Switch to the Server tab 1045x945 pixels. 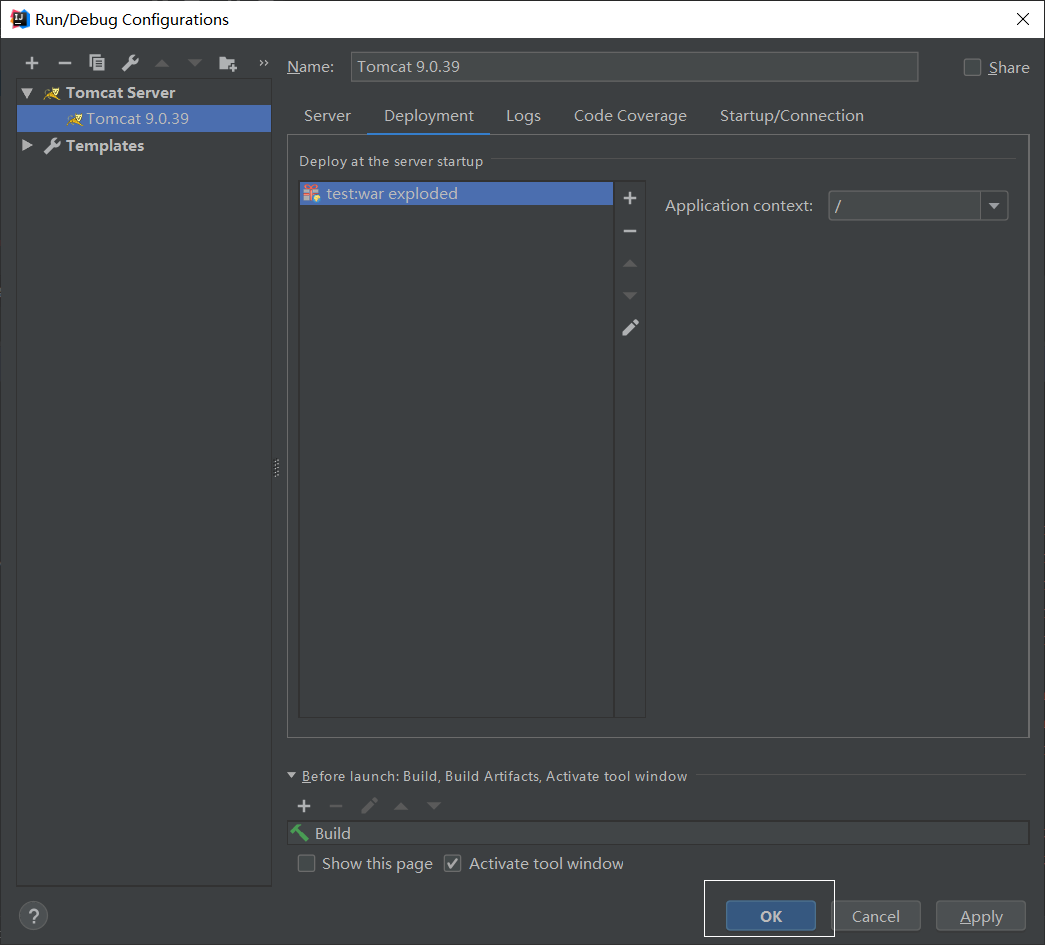(327, 116)
